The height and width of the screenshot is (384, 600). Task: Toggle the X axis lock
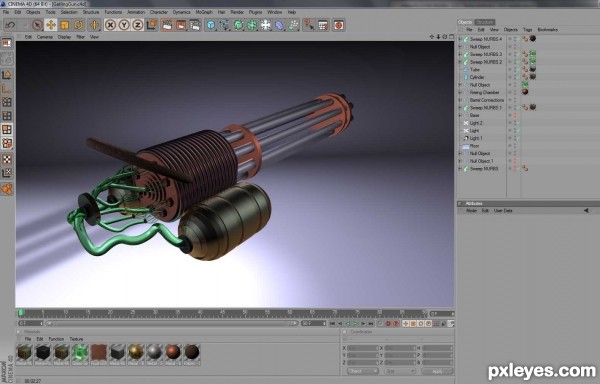click(110, 25)
